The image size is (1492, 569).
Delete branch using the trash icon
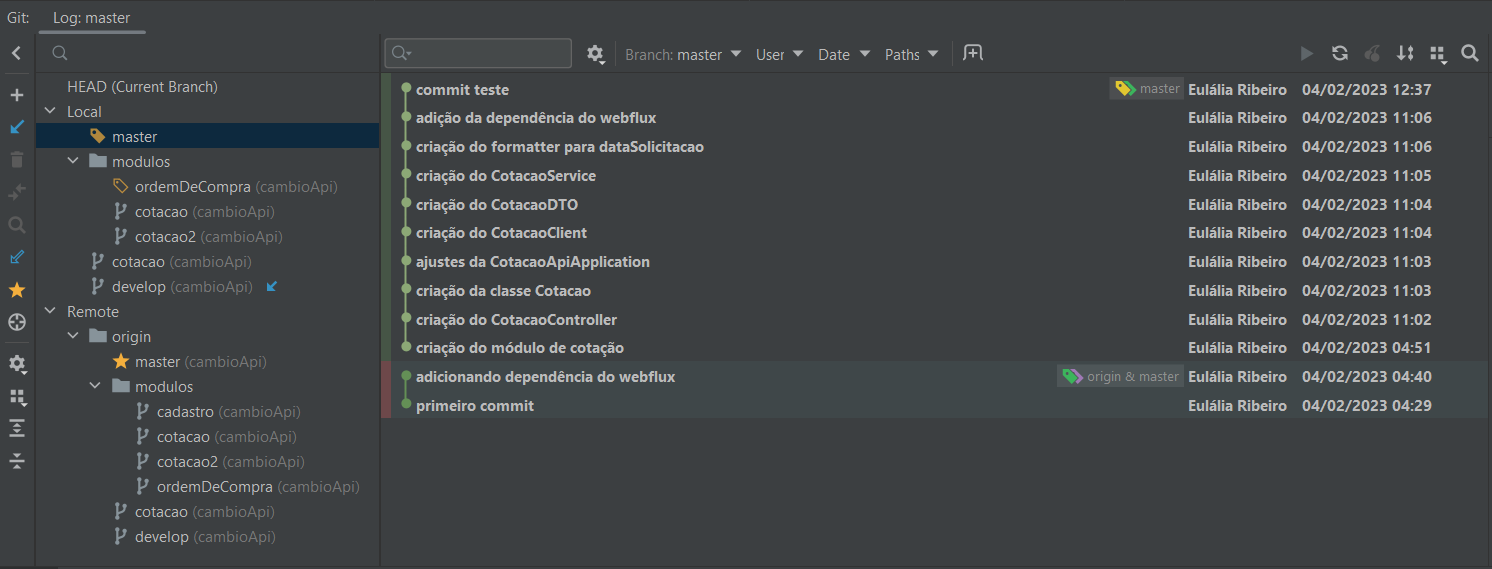(x=16, y=159)
